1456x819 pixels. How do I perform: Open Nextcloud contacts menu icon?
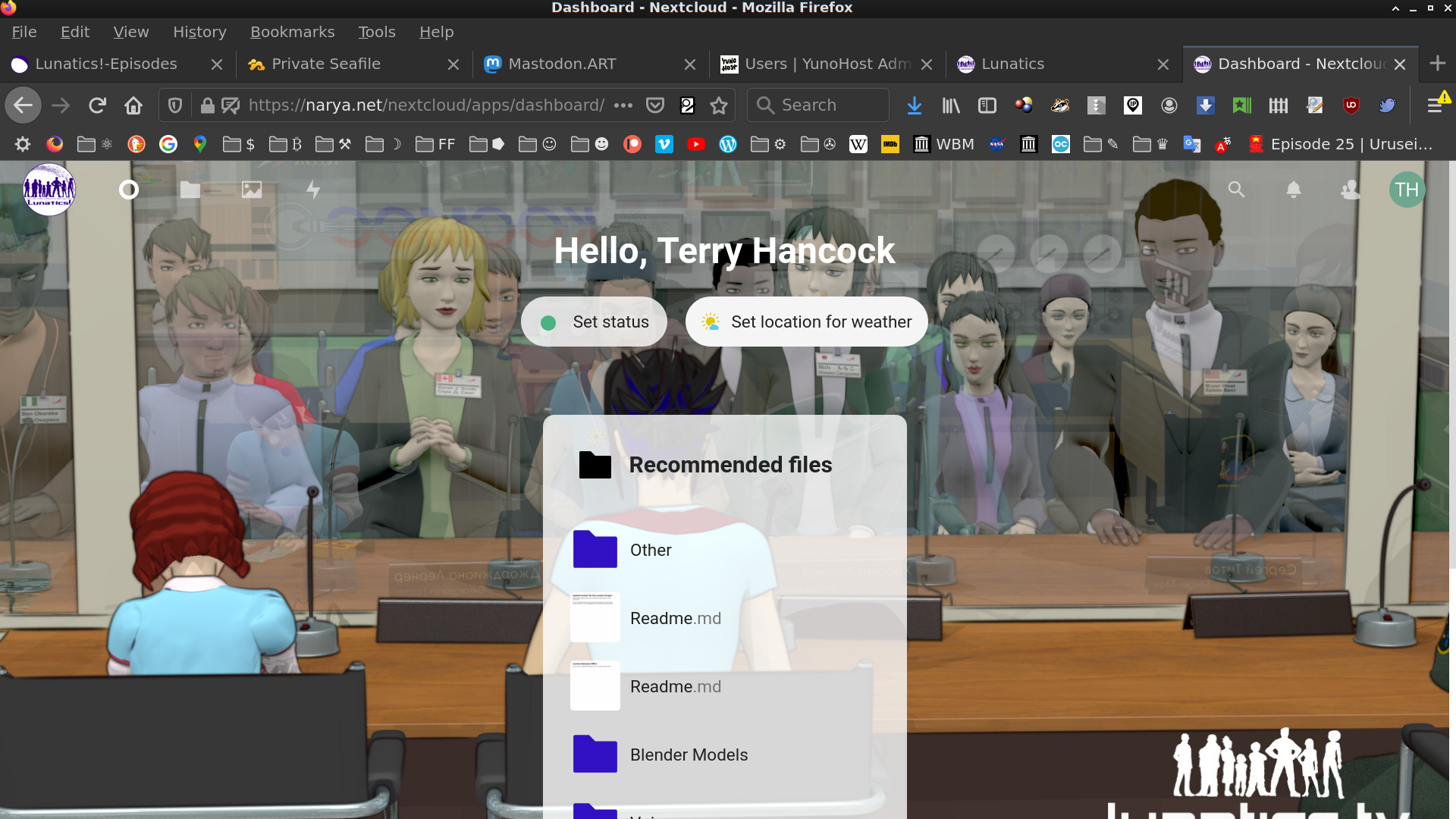click(1351, 190)
